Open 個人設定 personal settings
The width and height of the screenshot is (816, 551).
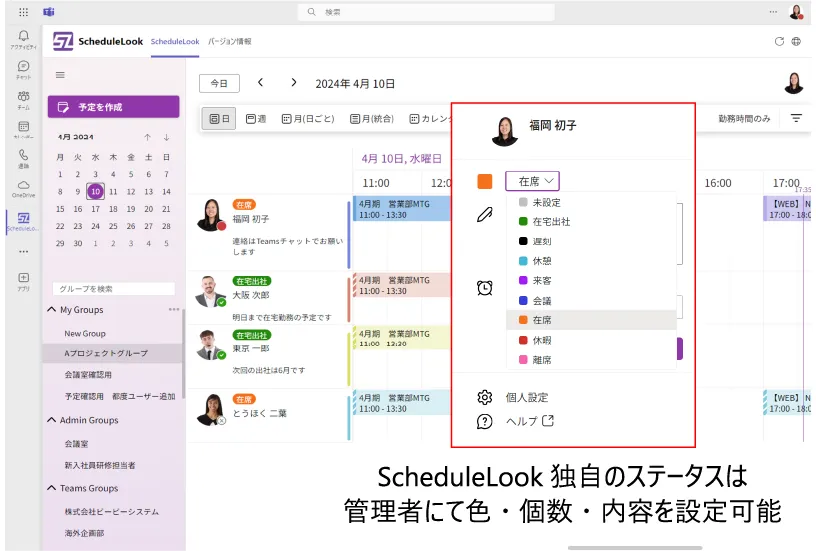point(527,398)
